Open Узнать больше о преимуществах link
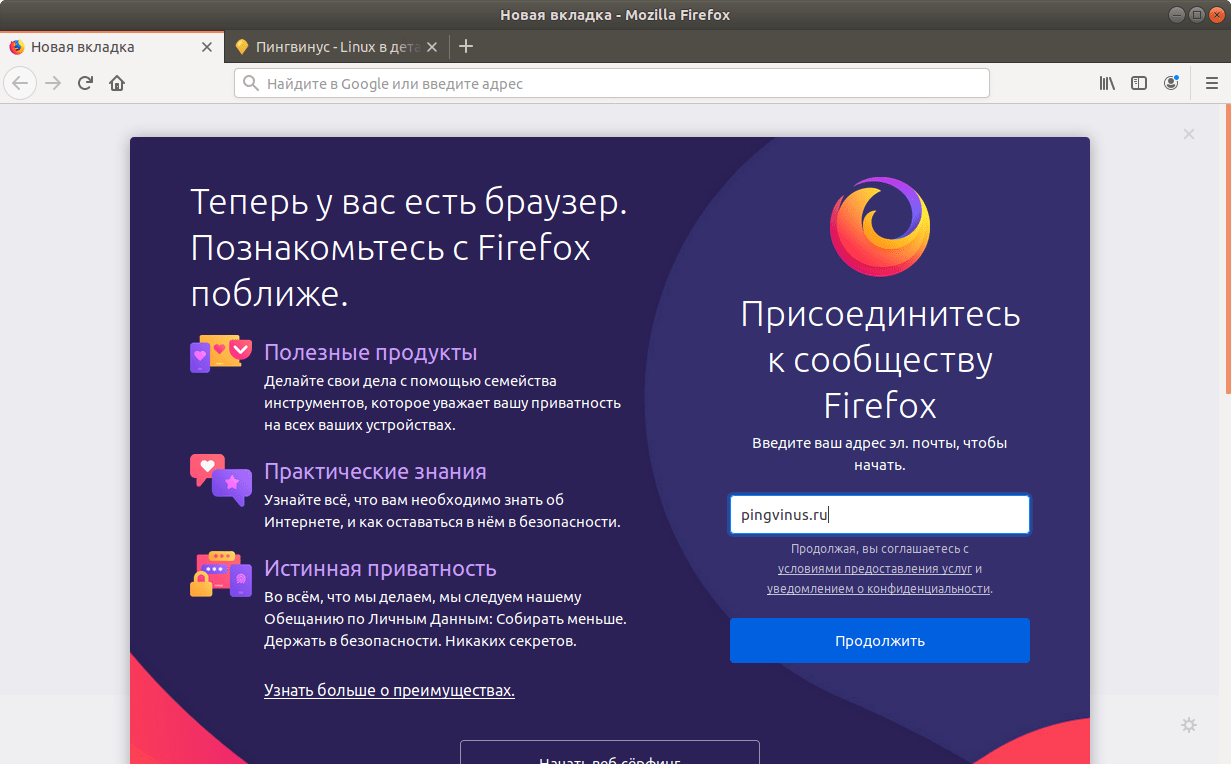Viewport: 1231px width, 764px height. click(389, 690)
